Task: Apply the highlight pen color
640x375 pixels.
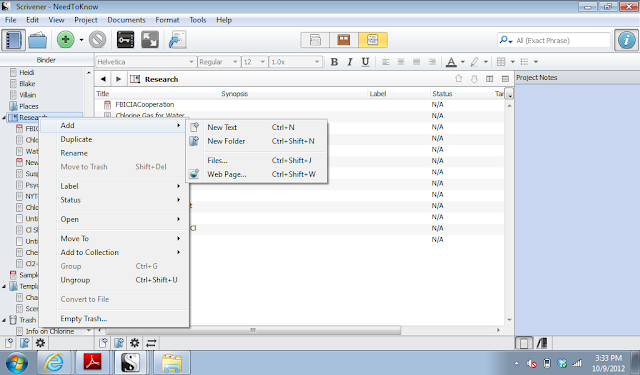Action: (x=474, y=62)
